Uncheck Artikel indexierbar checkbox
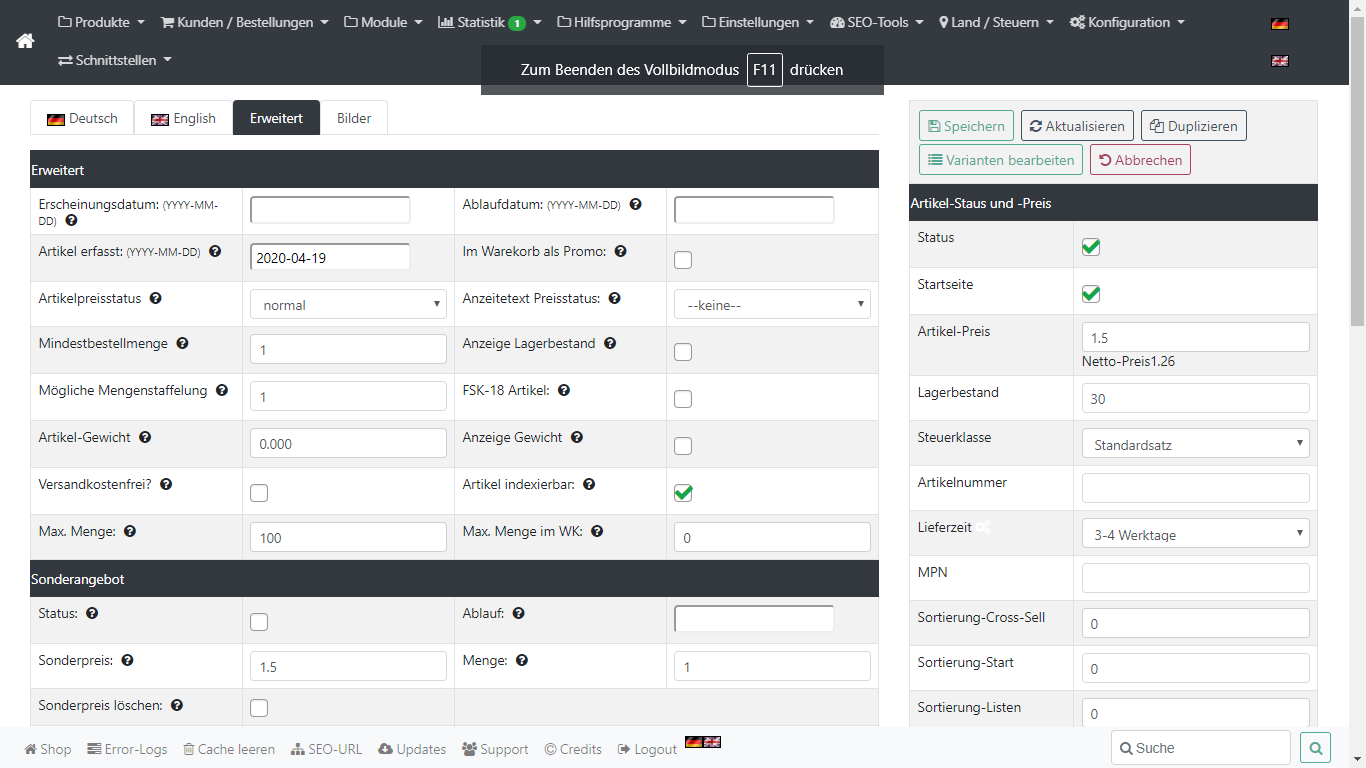Screen dimensions: 1366x768 (683, 493)
